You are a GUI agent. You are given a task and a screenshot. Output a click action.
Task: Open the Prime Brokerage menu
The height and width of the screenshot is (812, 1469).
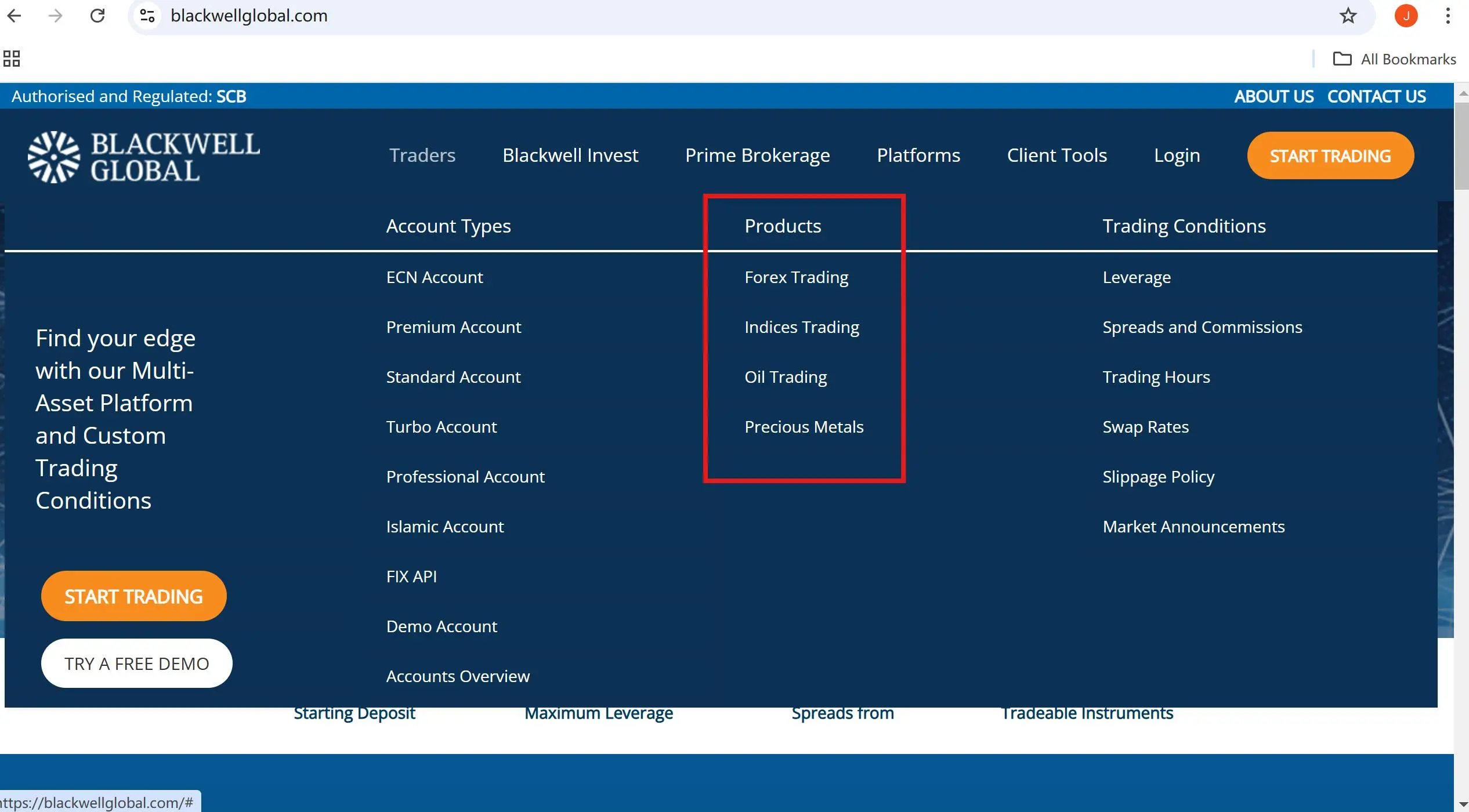tap(757, 155)
